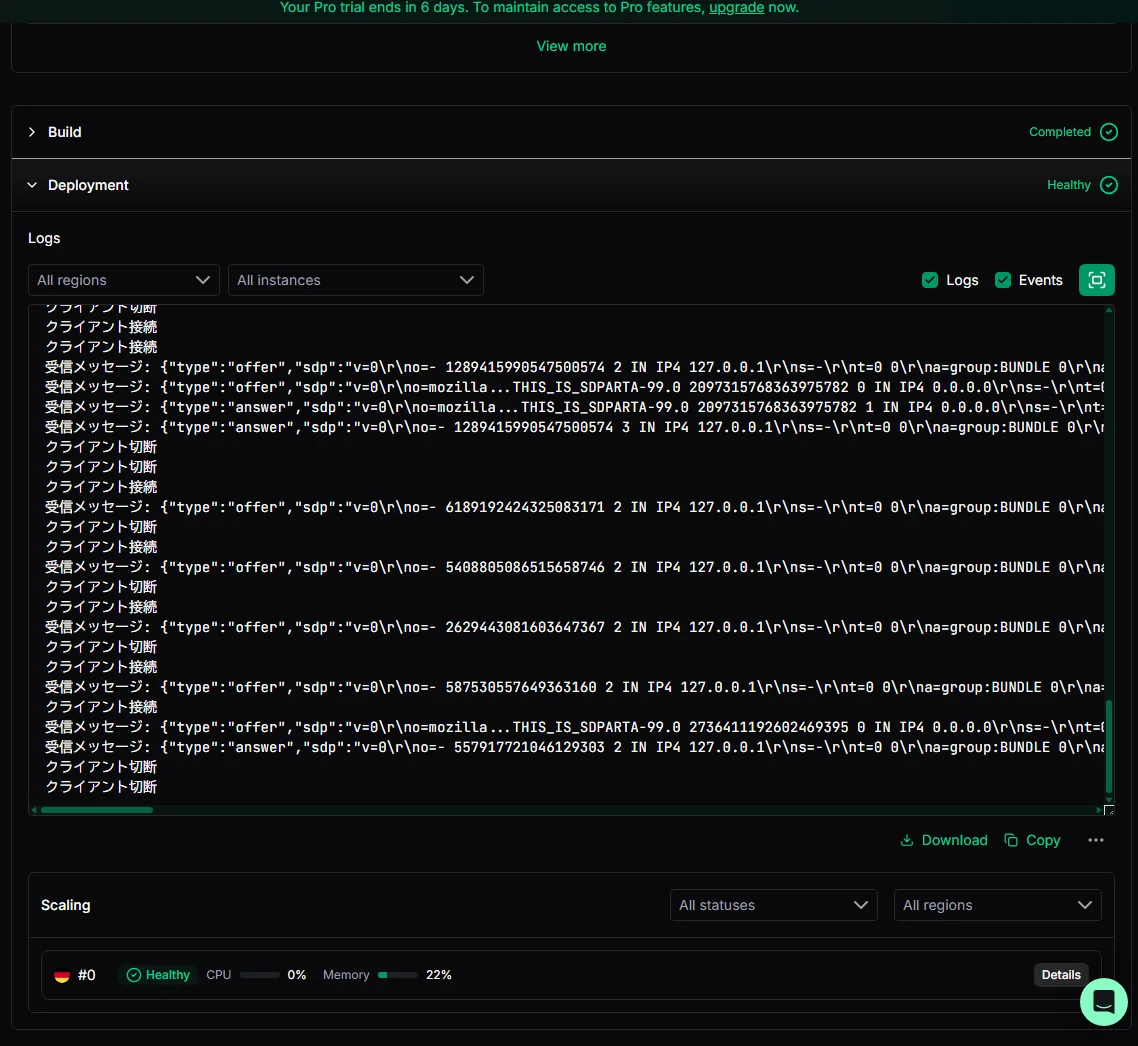
Task: Open the All instances dropdown
Action: click(x=355, y=280)
